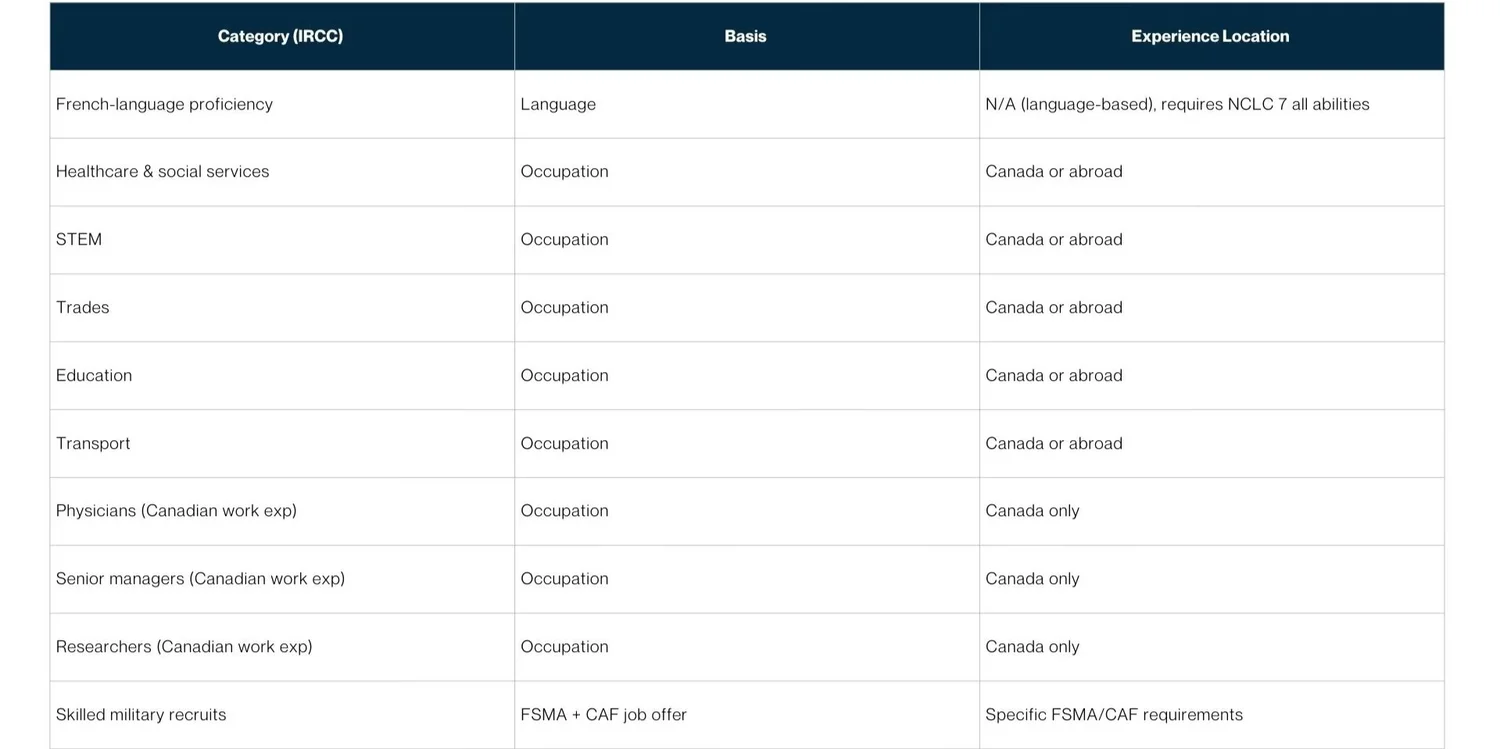
Task: Select Occupation cell in the Trades row
Action: [x=746, y=308]
